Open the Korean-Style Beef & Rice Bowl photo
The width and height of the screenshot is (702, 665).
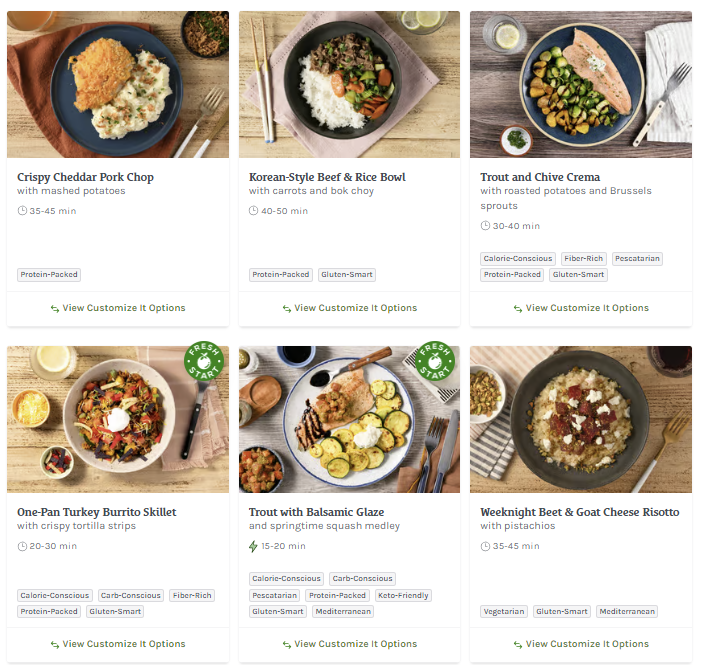point(349,84)
